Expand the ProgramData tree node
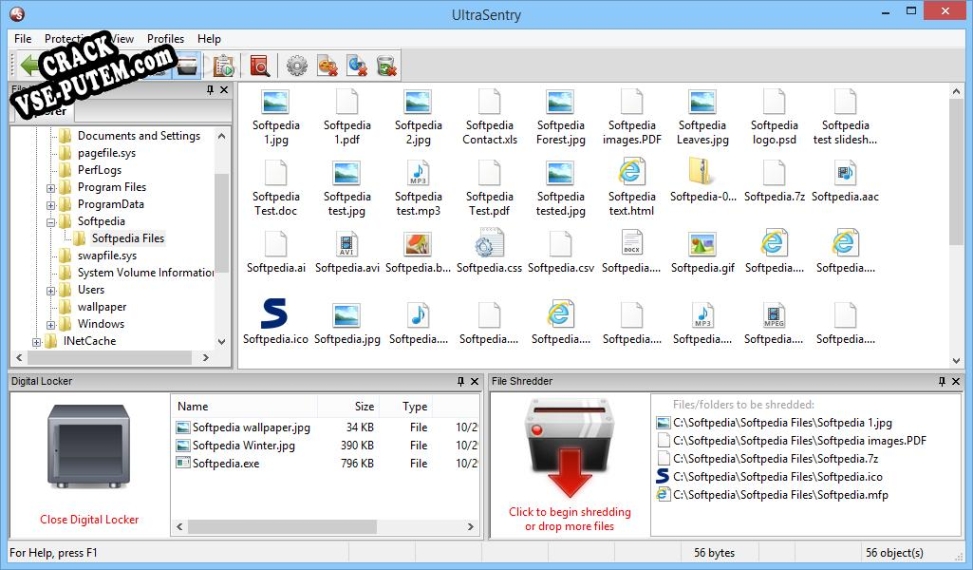The height and width of the screenshot is (570, 973). (51, 205)
